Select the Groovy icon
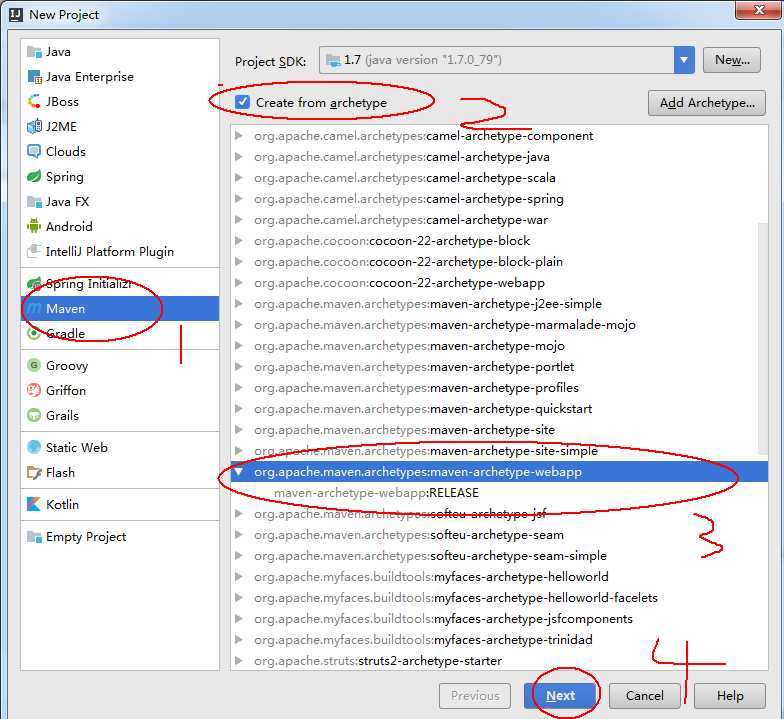 (34, 366)
